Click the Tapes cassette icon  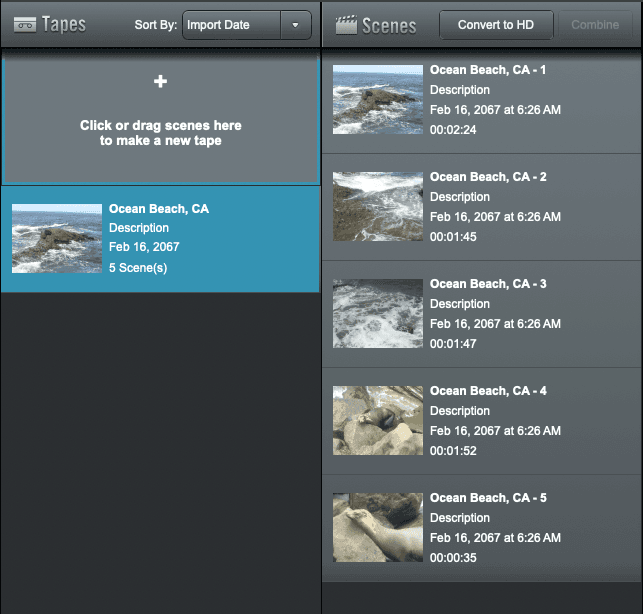click(25, 25)
